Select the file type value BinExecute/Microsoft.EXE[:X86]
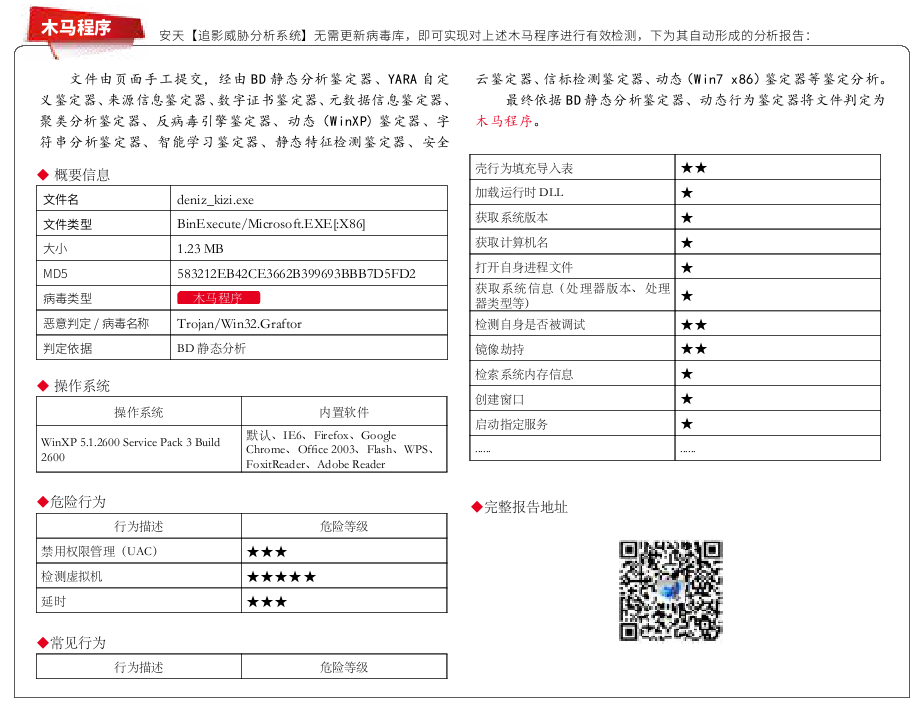921x707 pixels. tap(271, 224)
